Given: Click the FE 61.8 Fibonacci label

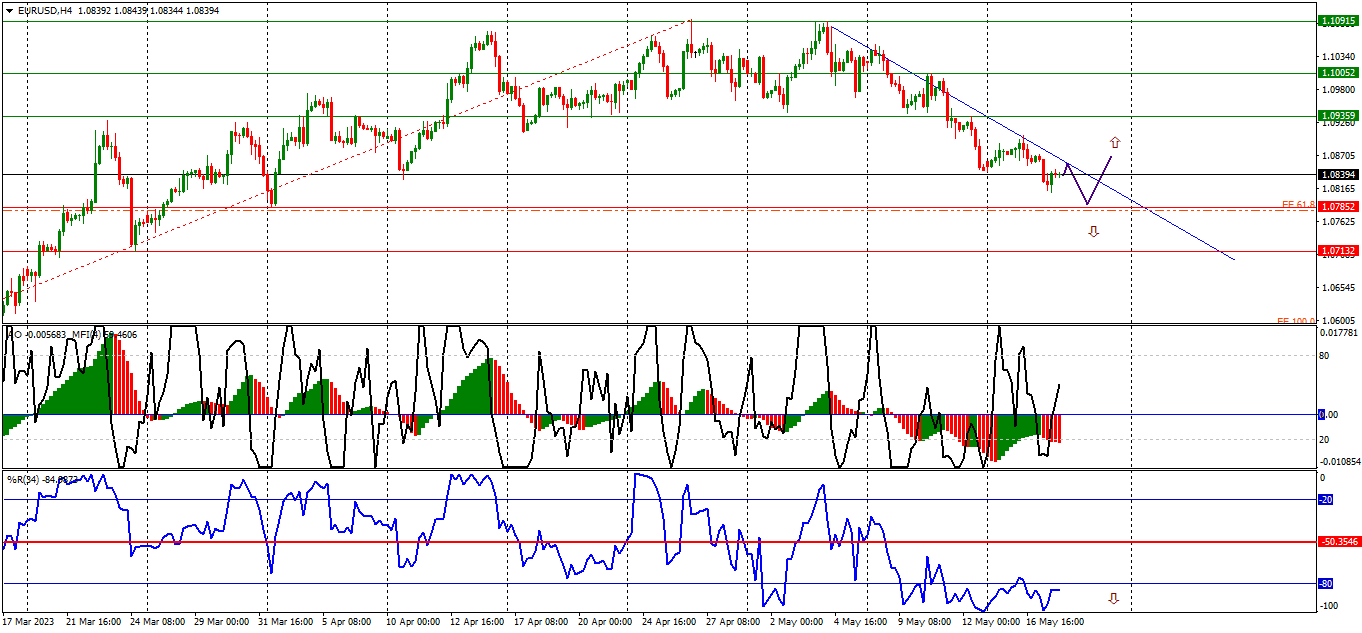Looking at the screenshot, I should point(1298,205).
